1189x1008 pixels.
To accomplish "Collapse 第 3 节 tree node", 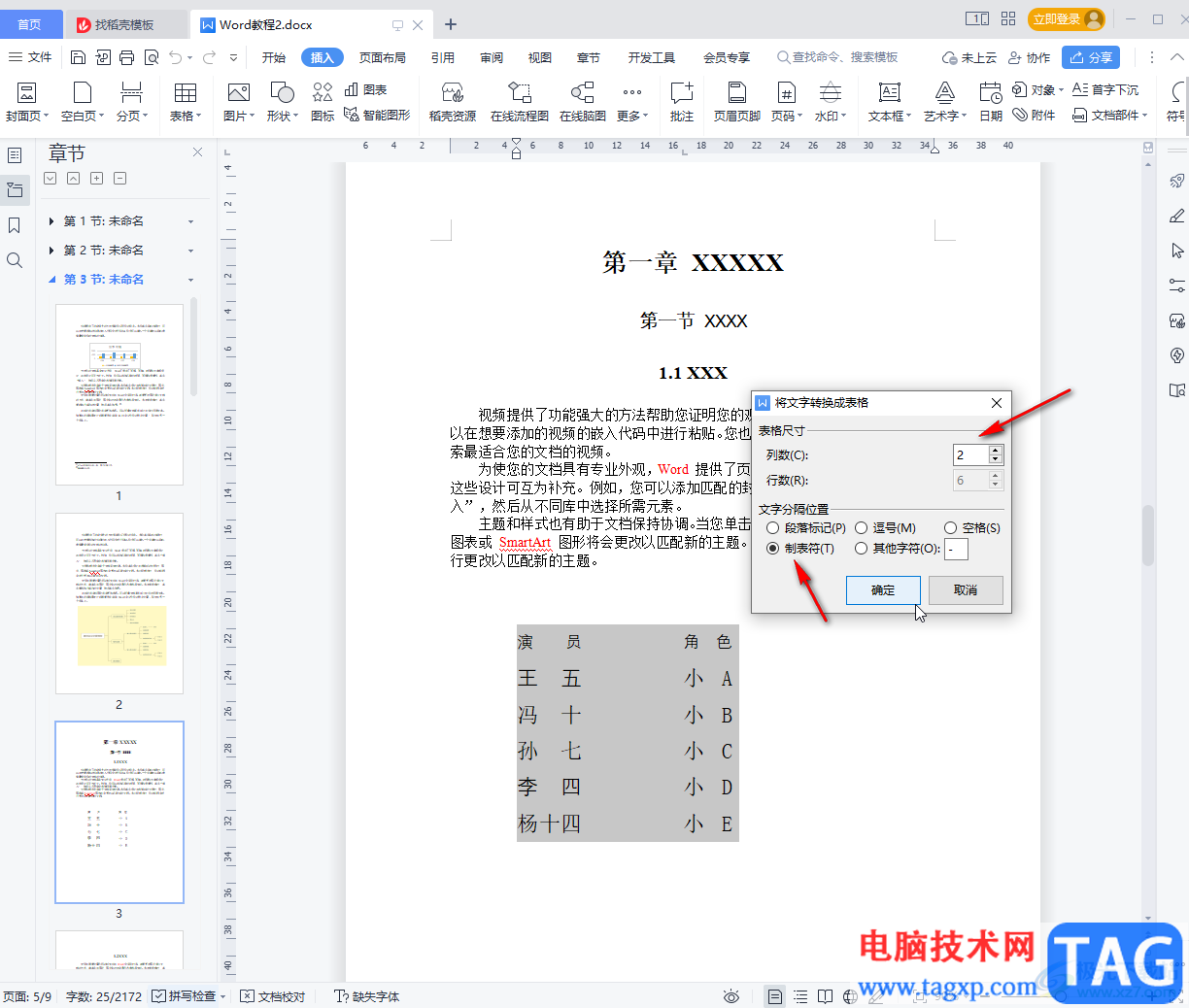I will (51, 280).
